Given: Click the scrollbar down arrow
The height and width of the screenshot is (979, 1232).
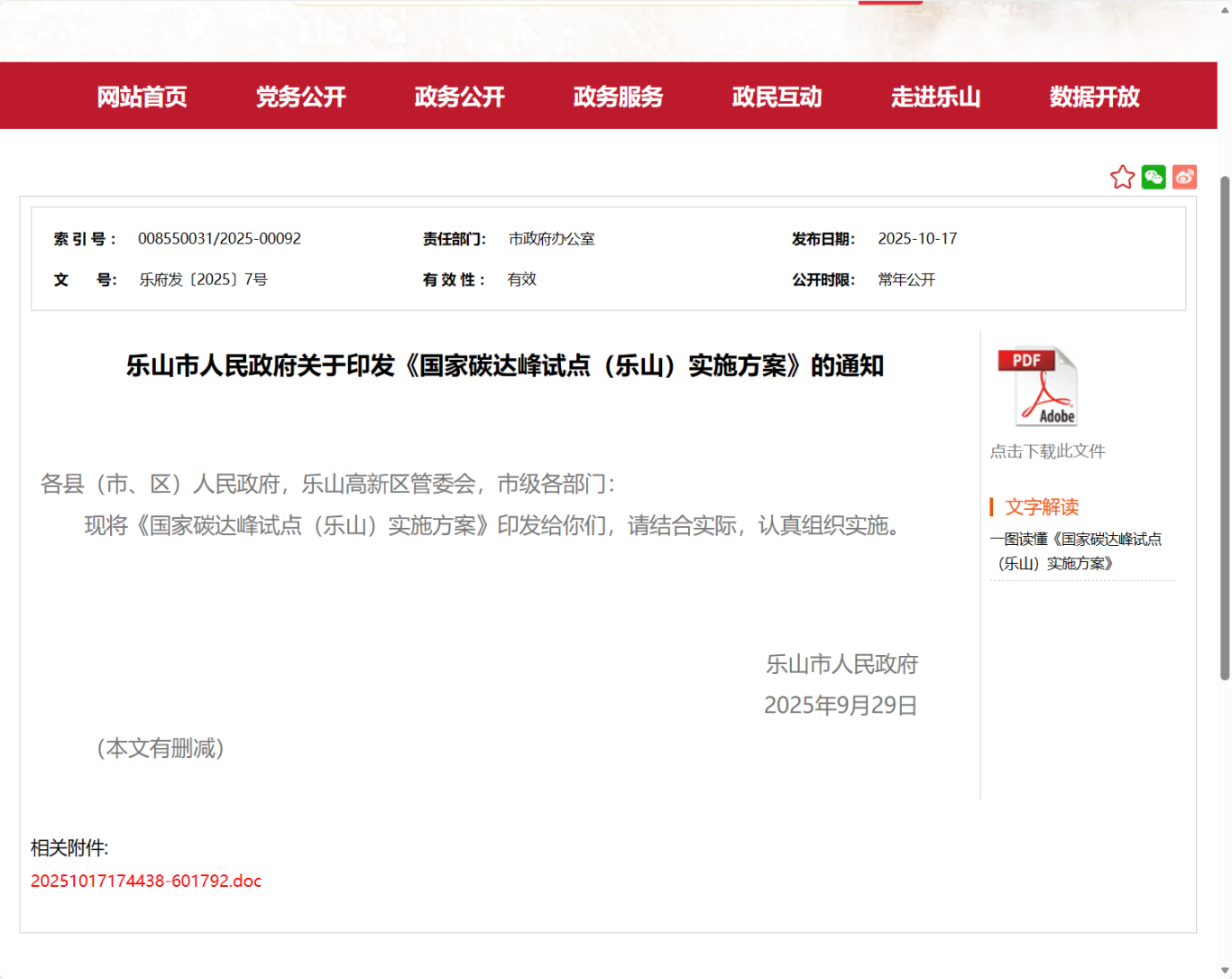Looking at the screenshot, I should pos(1224,970).
